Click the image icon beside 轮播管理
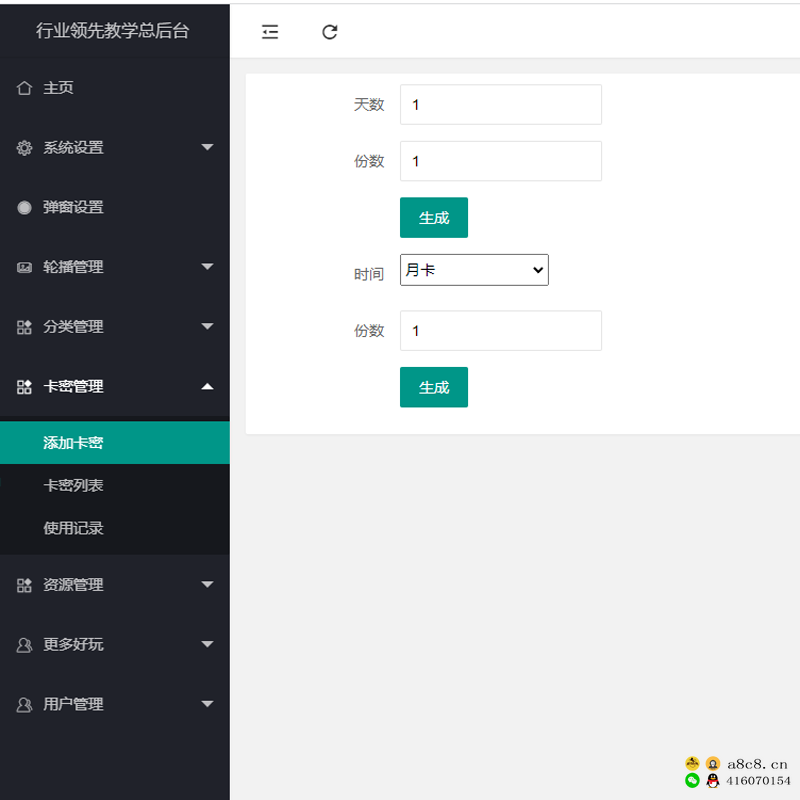Viewport: 800px width, 800px height. (x=24, y=267)
